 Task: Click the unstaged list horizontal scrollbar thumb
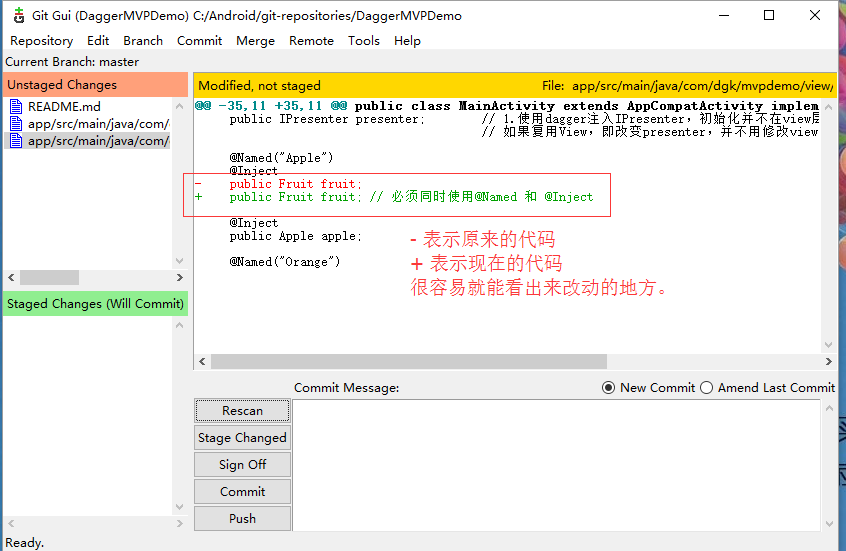point(50,277)
